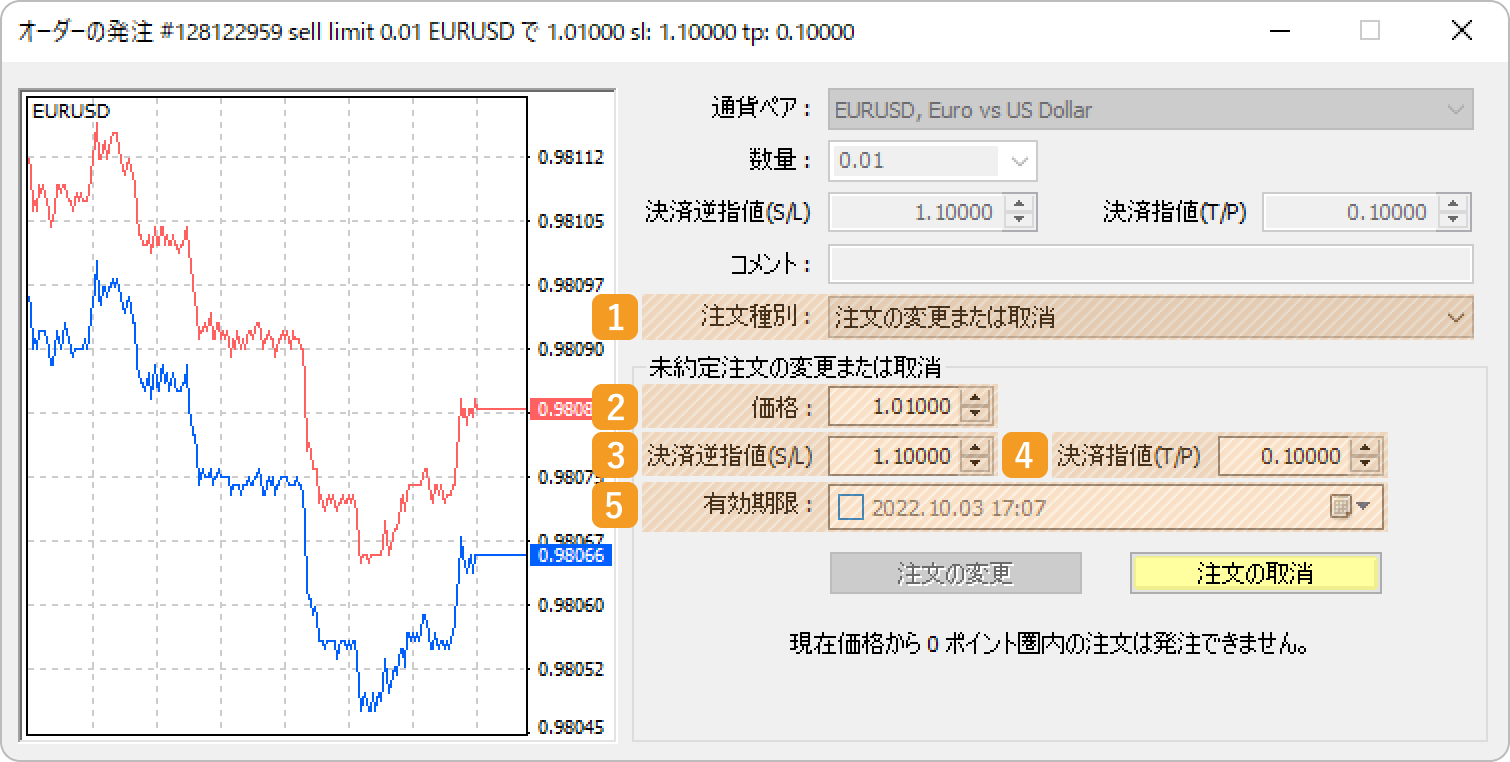Click the 0.98060 price axis label
1510x762 pixels.
(x=571, y=604)
